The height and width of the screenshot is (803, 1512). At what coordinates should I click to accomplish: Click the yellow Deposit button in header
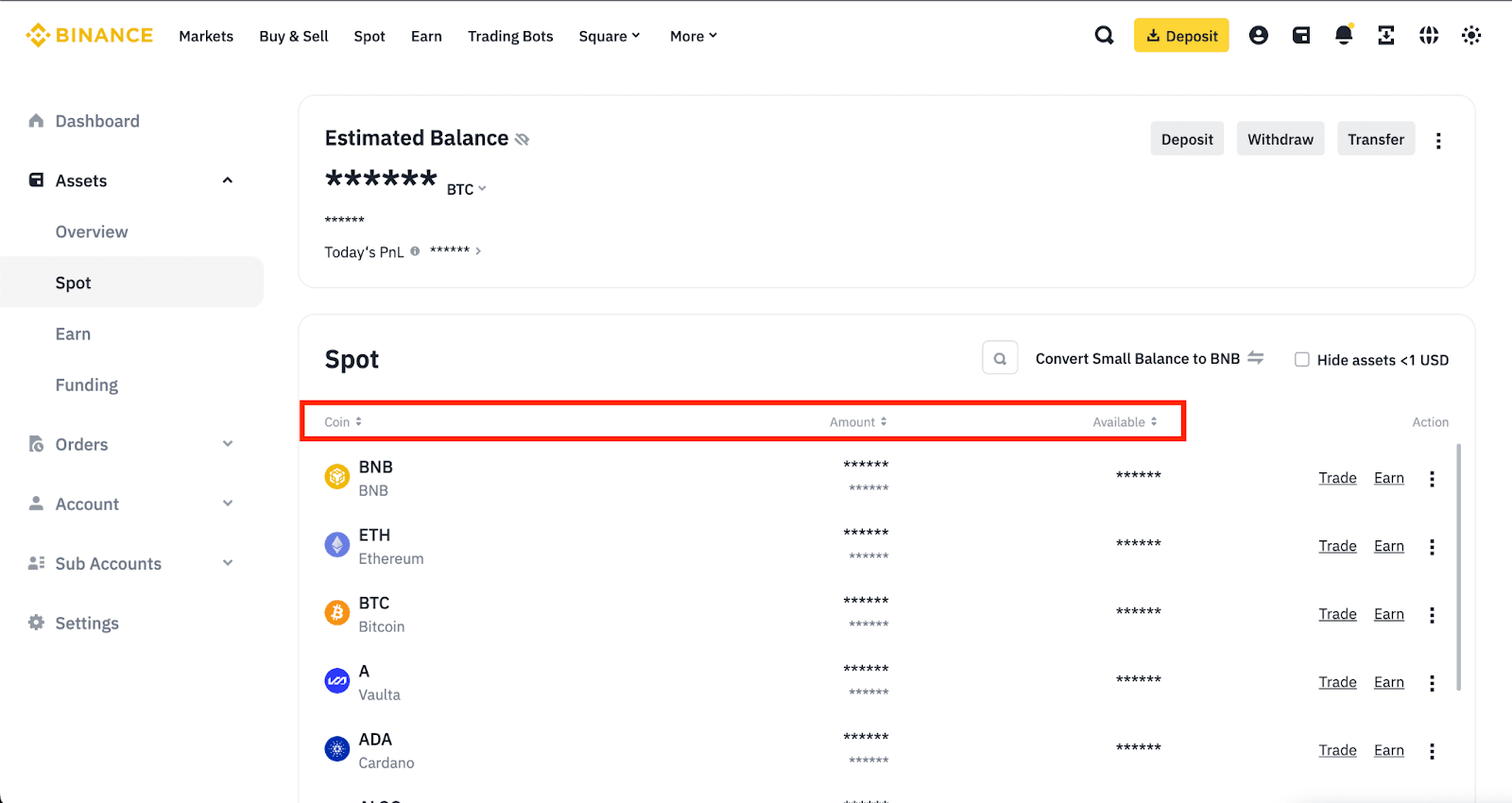[x=1181, y=35]
